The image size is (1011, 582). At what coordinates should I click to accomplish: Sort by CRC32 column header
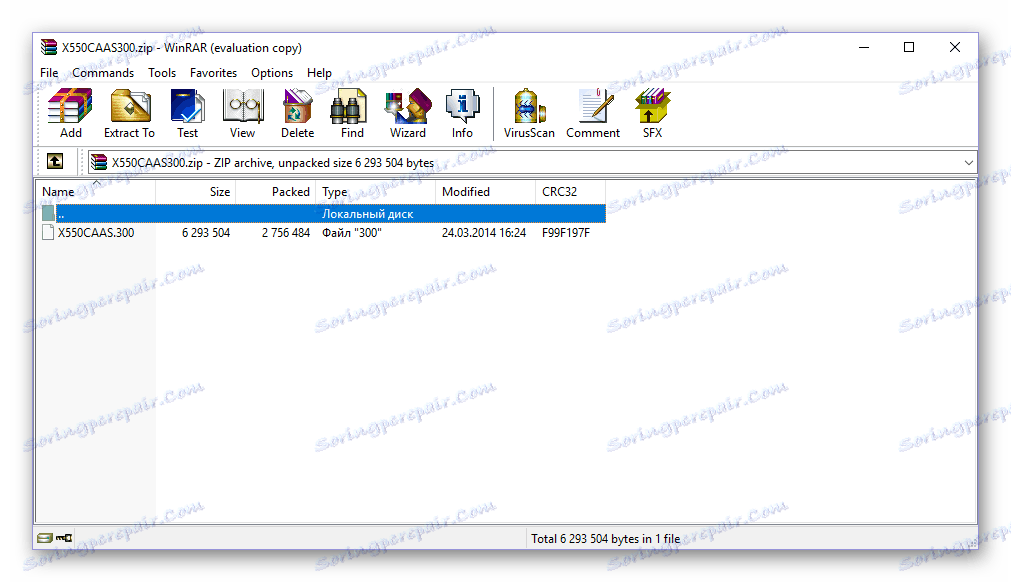571,192
